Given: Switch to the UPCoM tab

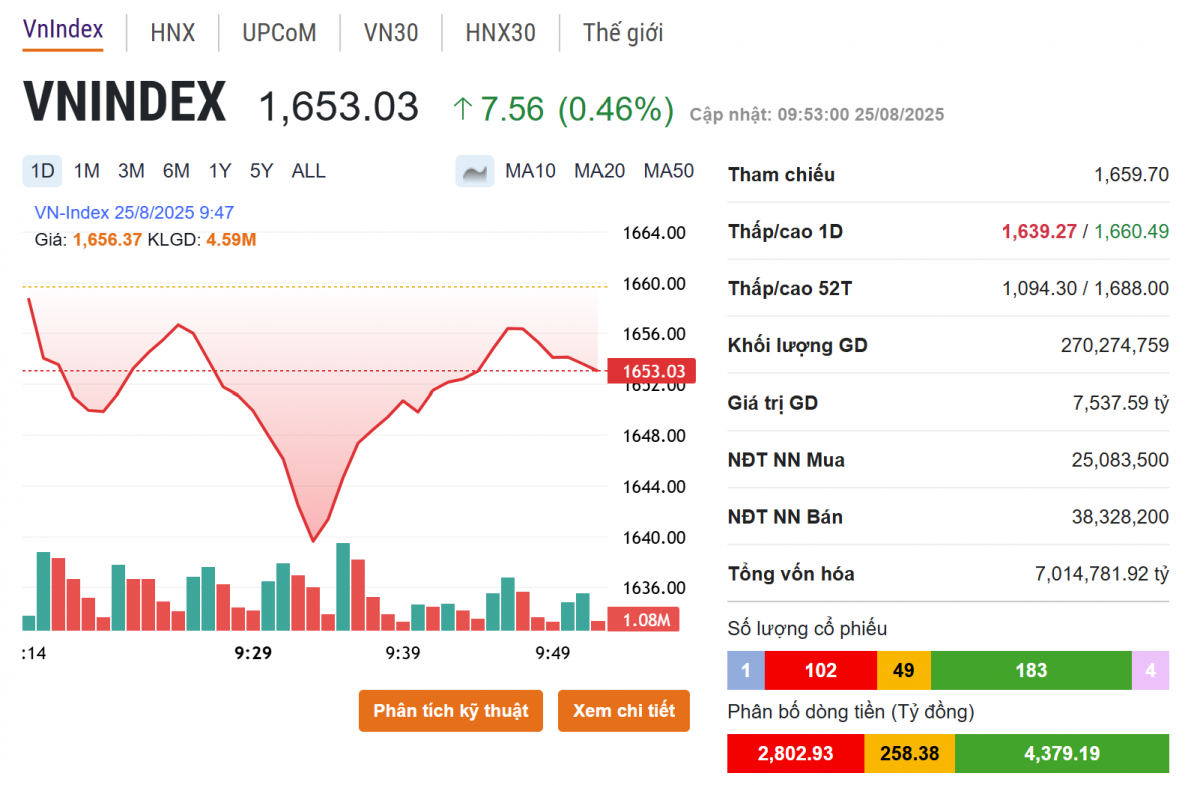Looking at the screenshot, I should 279,33.
